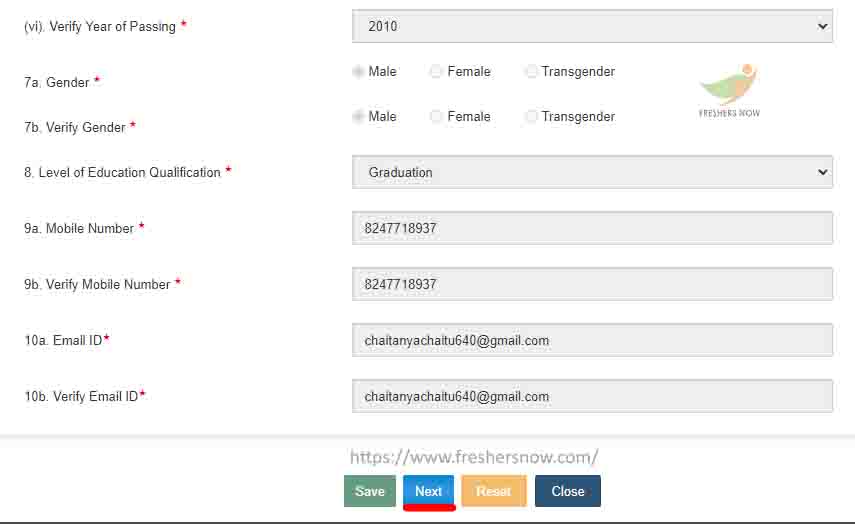Click the '8. Level of Education Qualification' label
Screen dimensions: 855x524
123,172
